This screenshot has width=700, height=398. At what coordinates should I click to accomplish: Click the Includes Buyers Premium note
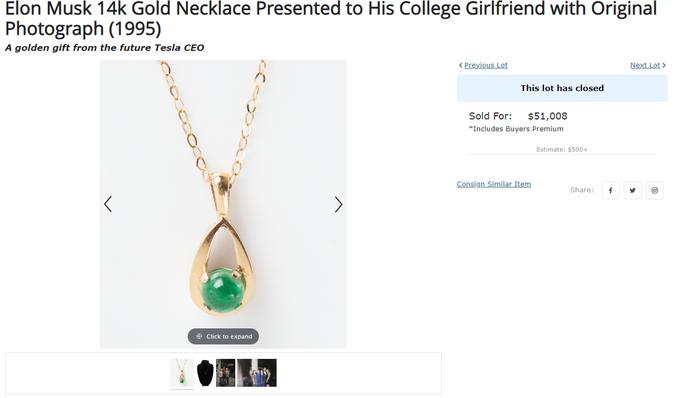pyautogui.click(x=516, y=129)
